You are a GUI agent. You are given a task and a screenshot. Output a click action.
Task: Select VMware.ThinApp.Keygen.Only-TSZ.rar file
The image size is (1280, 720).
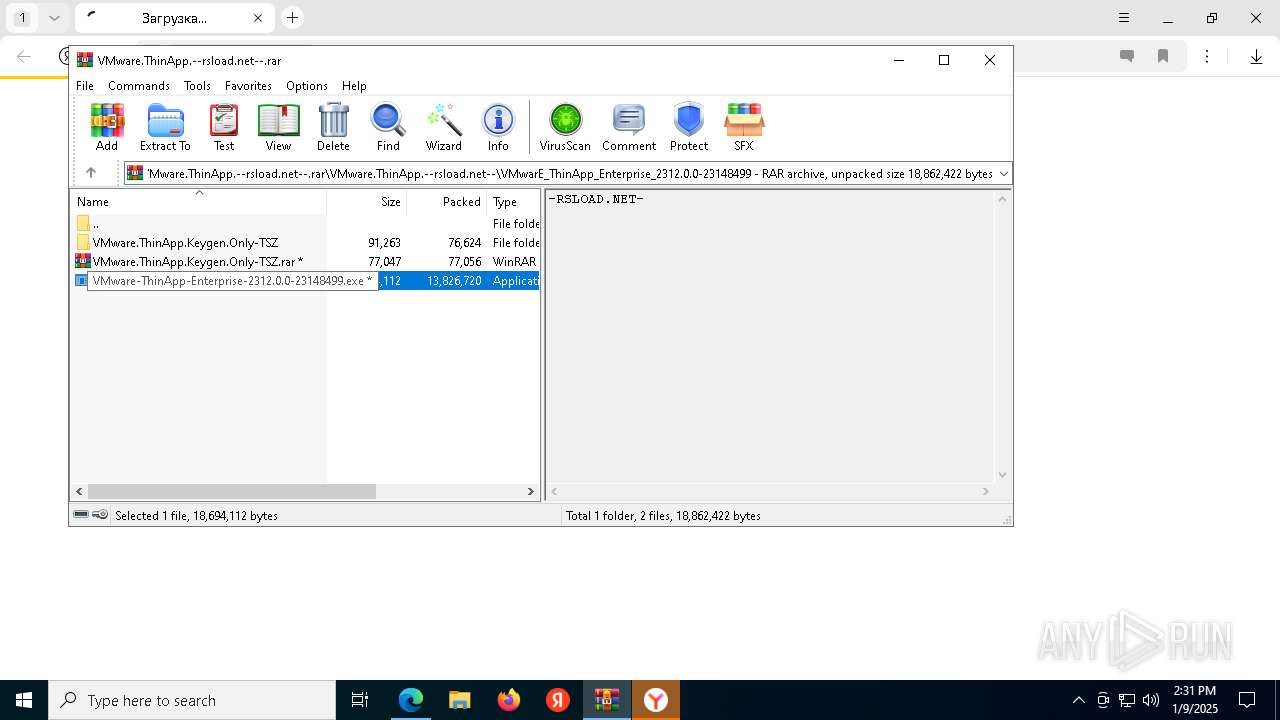click(305, 262)
